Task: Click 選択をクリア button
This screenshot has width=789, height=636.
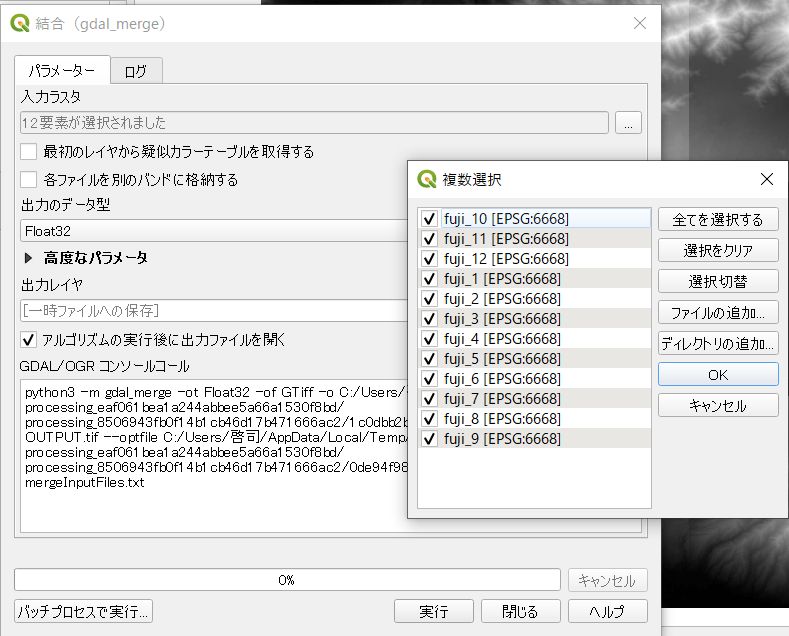Action: coord(718,250)
